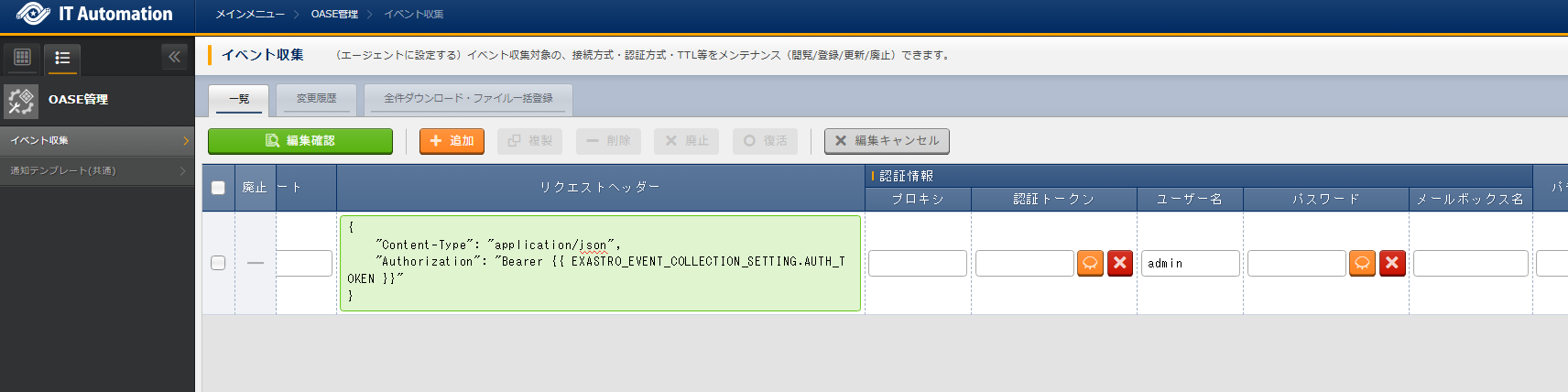Cancel editing with 編集キャンセル button
The height and width of the screenshot is (392, 1568).
887,141
